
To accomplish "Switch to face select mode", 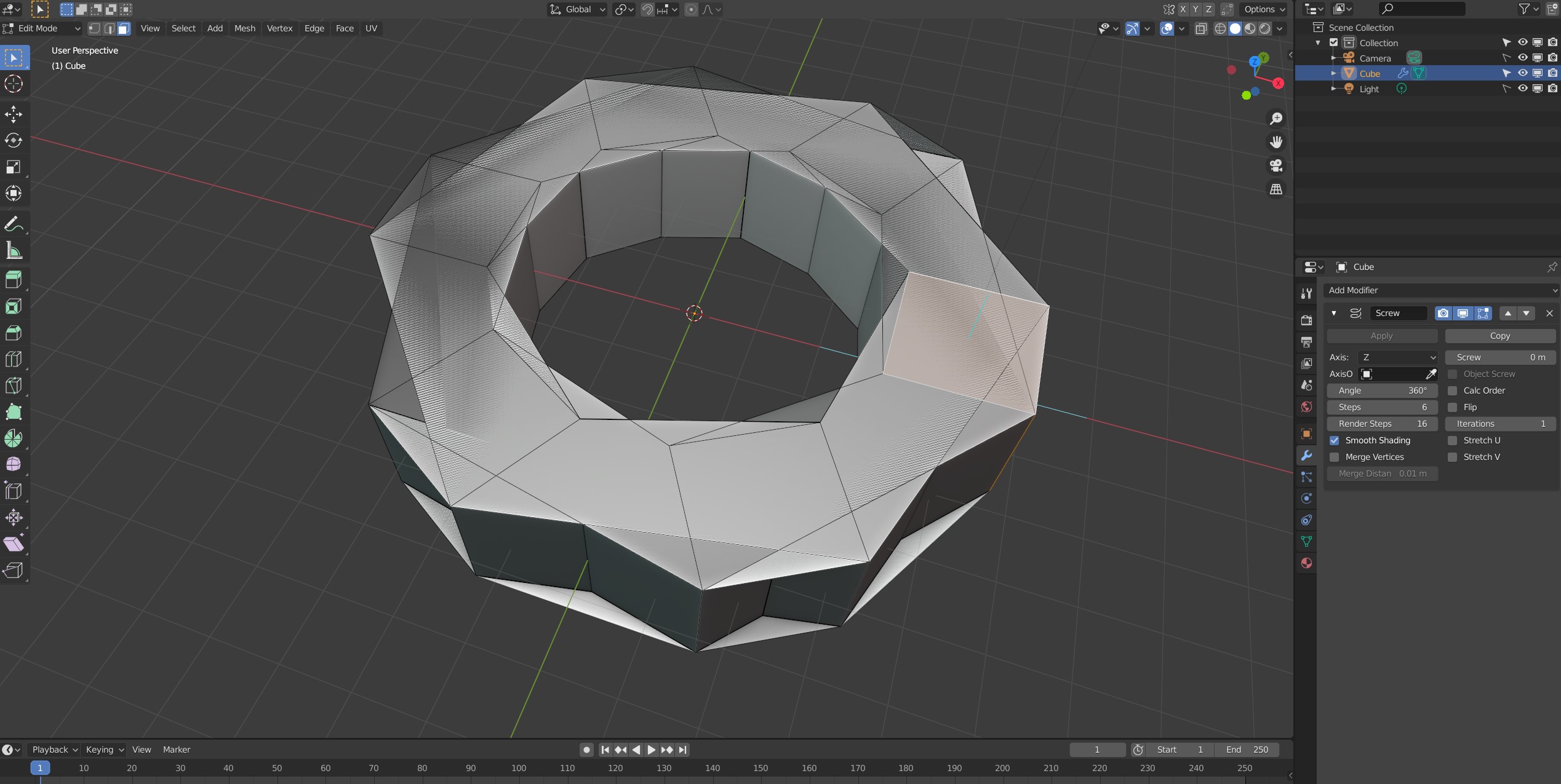I will click(124, 28).
